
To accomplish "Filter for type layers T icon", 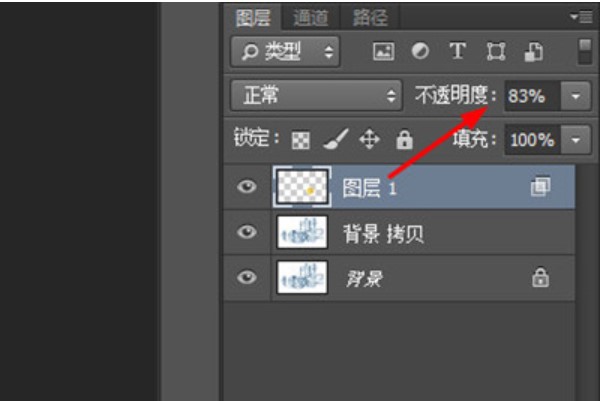I will (x=458, y=51).
